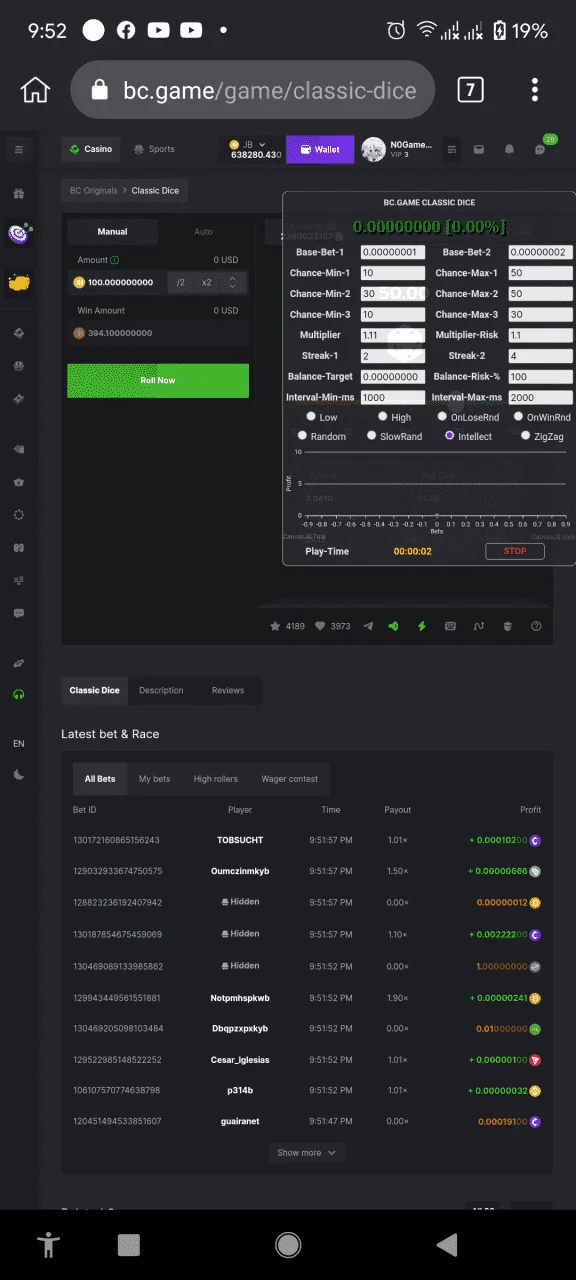576x1280 pixels.
Task: Click the chat bubble sidebar icon
Action: coord(18,613)
